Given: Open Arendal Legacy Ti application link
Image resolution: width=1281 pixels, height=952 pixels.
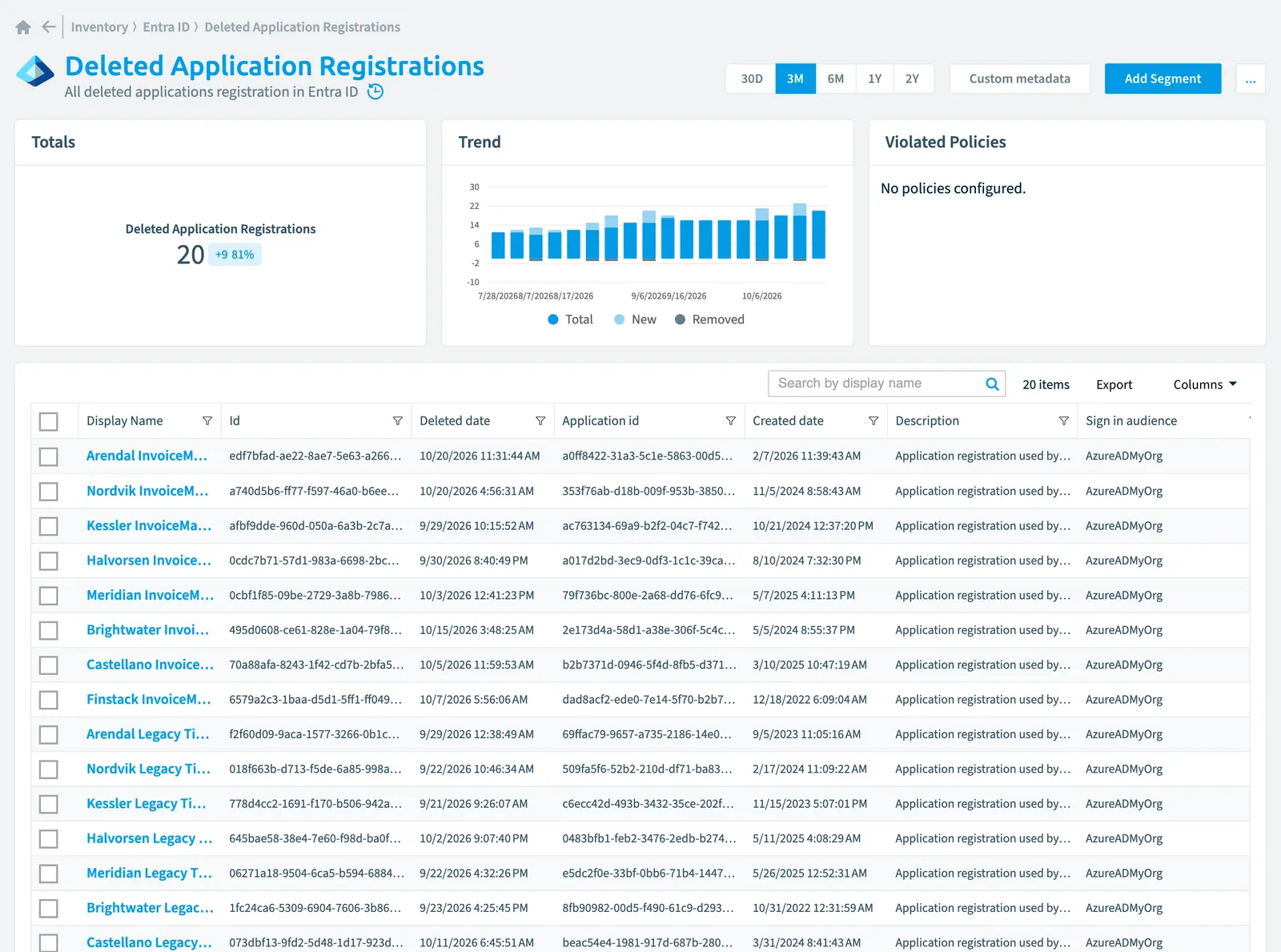Looking at the screenshot, I should point(147,734).
